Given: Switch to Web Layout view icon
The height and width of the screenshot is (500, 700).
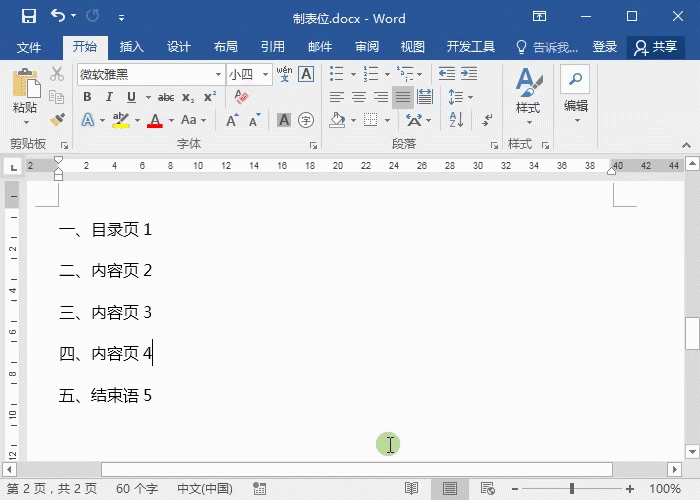Looking at the screenshot, I should [488, 488].
